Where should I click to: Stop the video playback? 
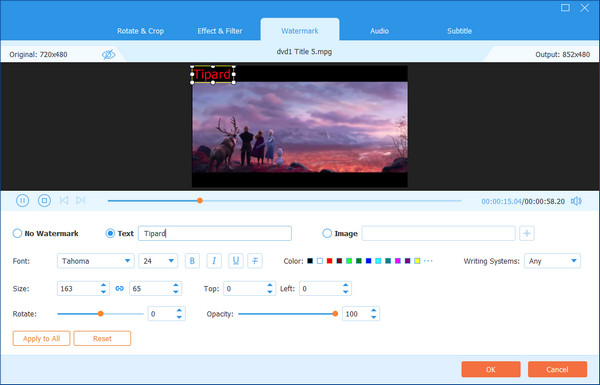click(44, 201)
